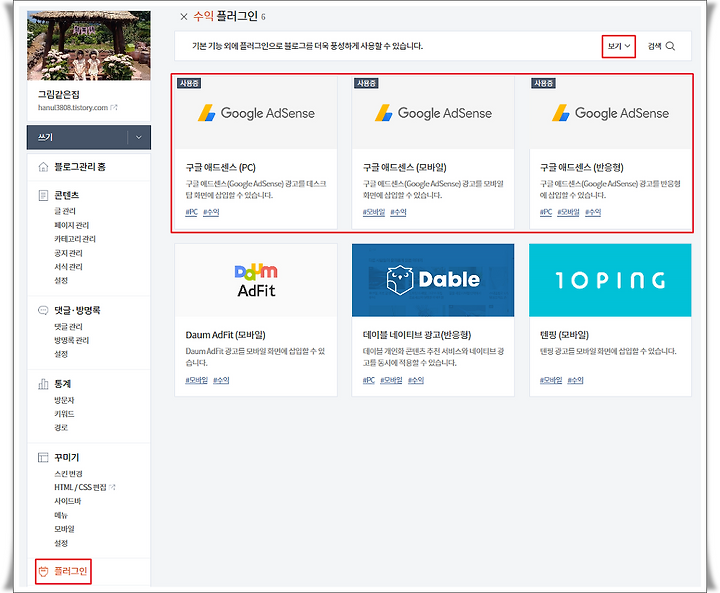Viewport: 720px width, 593px height.
Task: Click #PC tag on 구글 애드센스 (PC) card
Action: (x=191, y=212)
